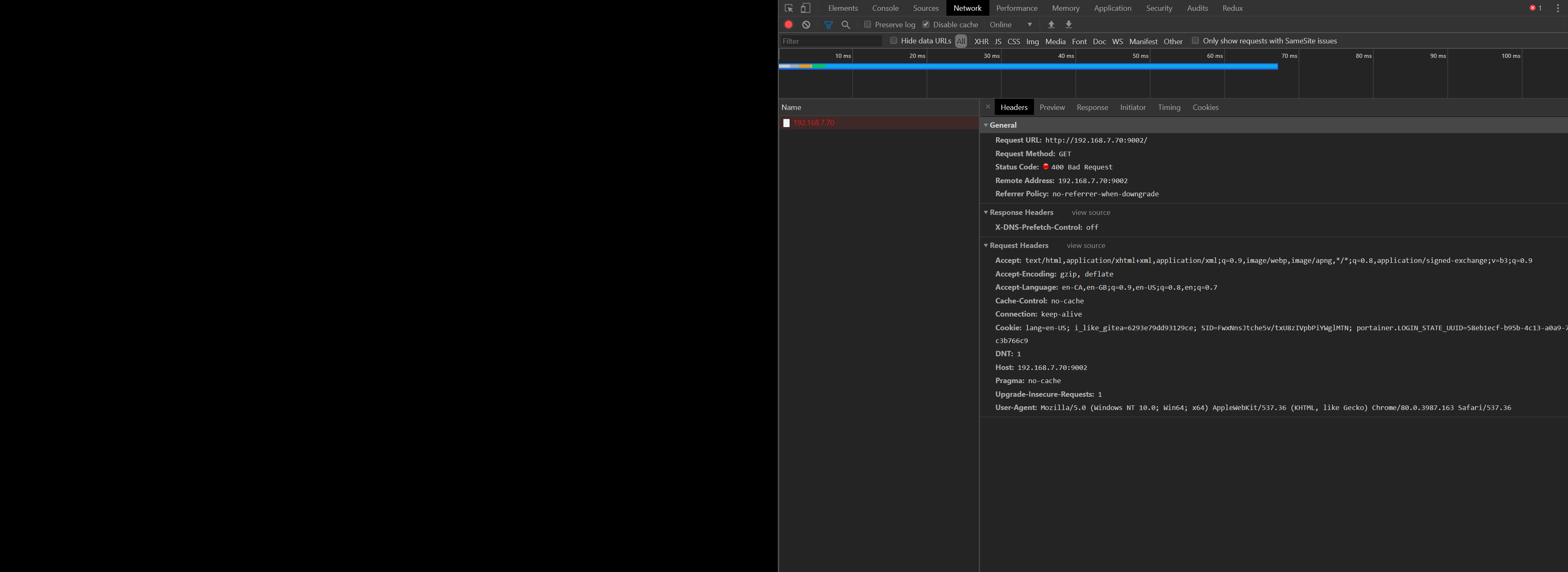Open DevTools three-dot menu
Viewport: 1568px width, 572px height.
tap(1558, 8)
